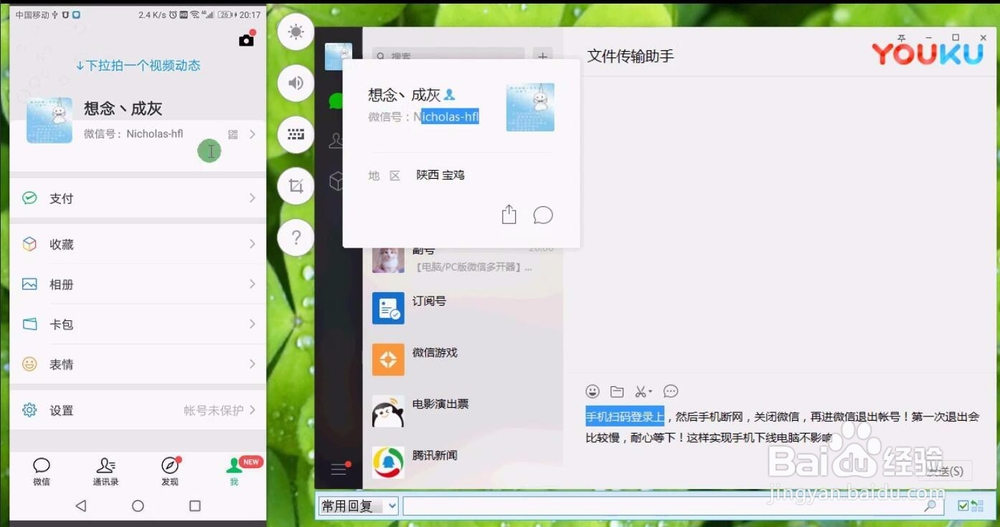
Task: Open 相册 (Album) on the phone
Action: (x=138, y=284)
